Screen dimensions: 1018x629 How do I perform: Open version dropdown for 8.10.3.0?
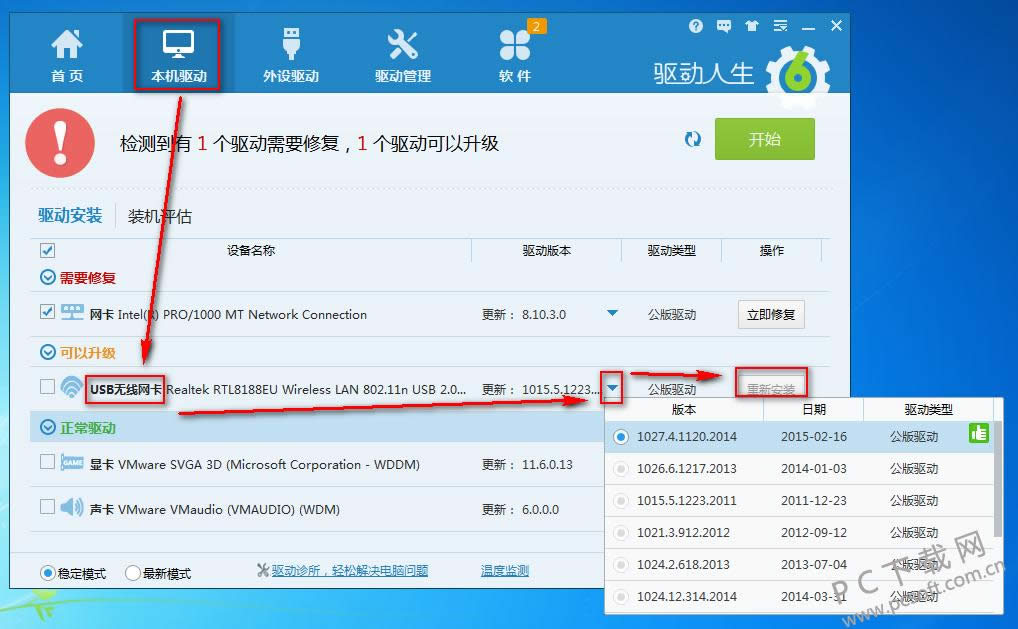tap(612, 314)
